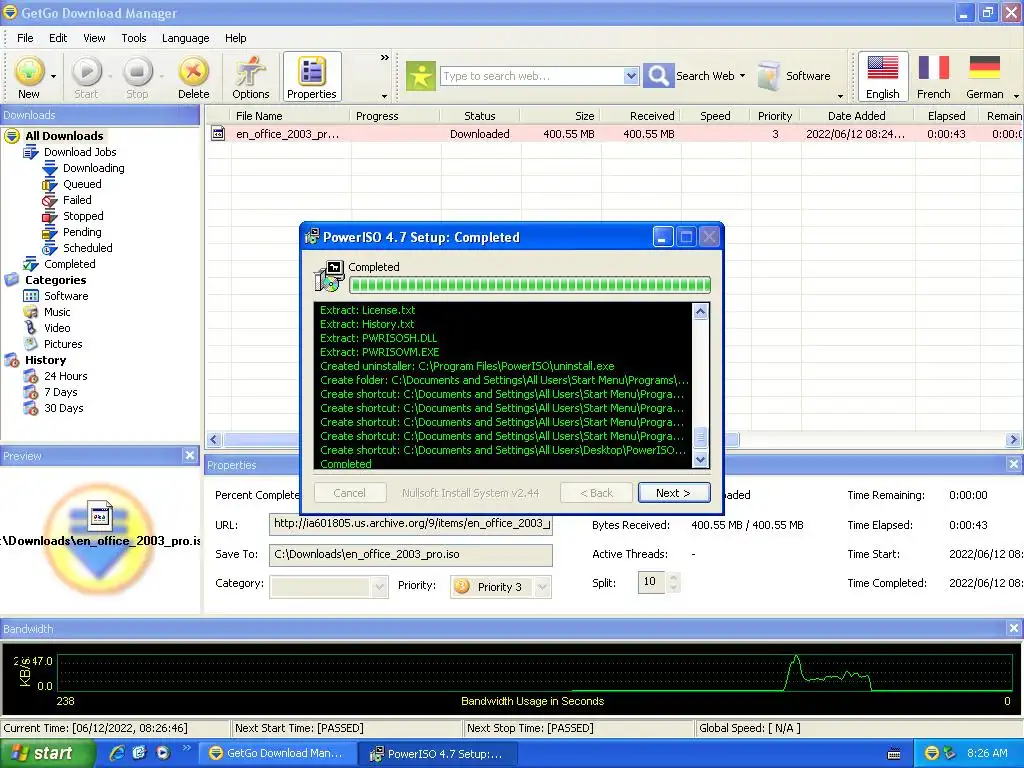Click the ISO file icon in download row

(218, 134)
